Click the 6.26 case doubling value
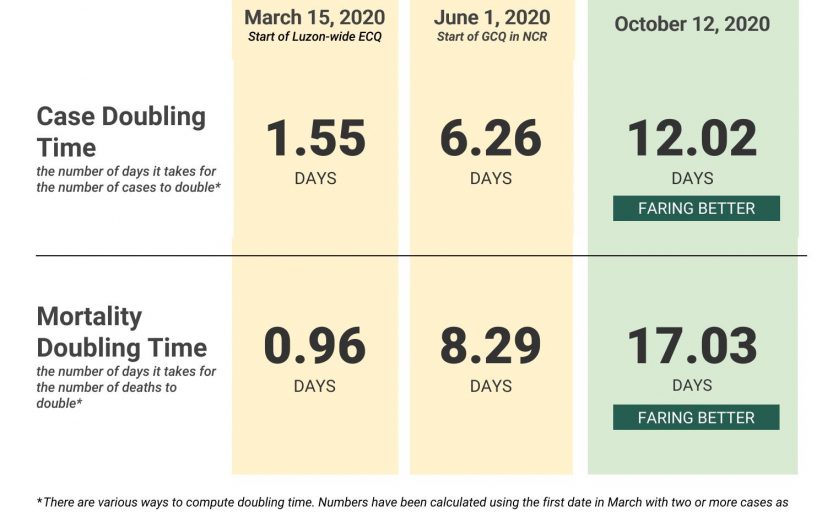The height and width of the screenshot is (512, 822). click(x=491, y=140)
